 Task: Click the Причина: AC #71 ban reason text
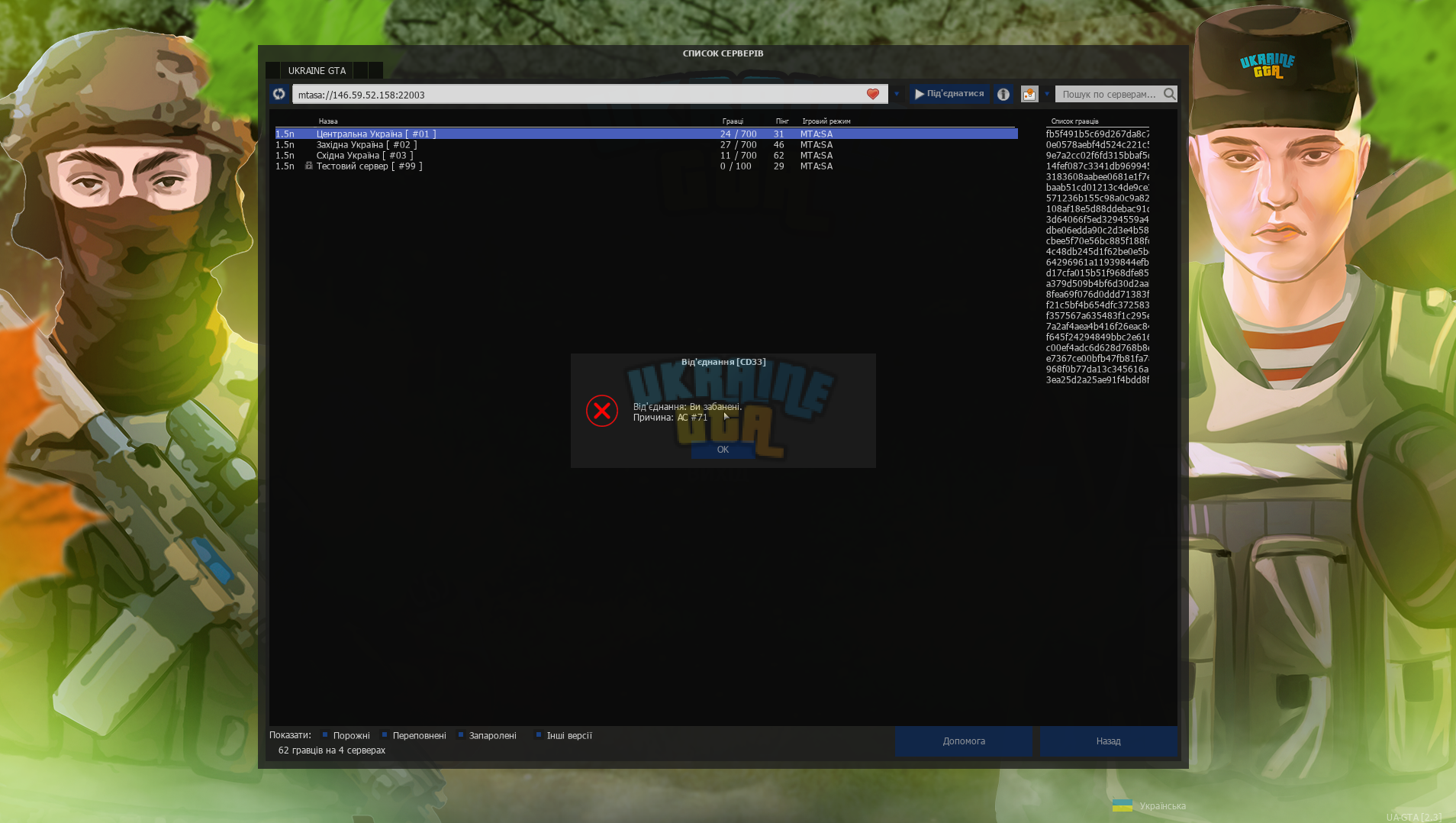(670, 418)
